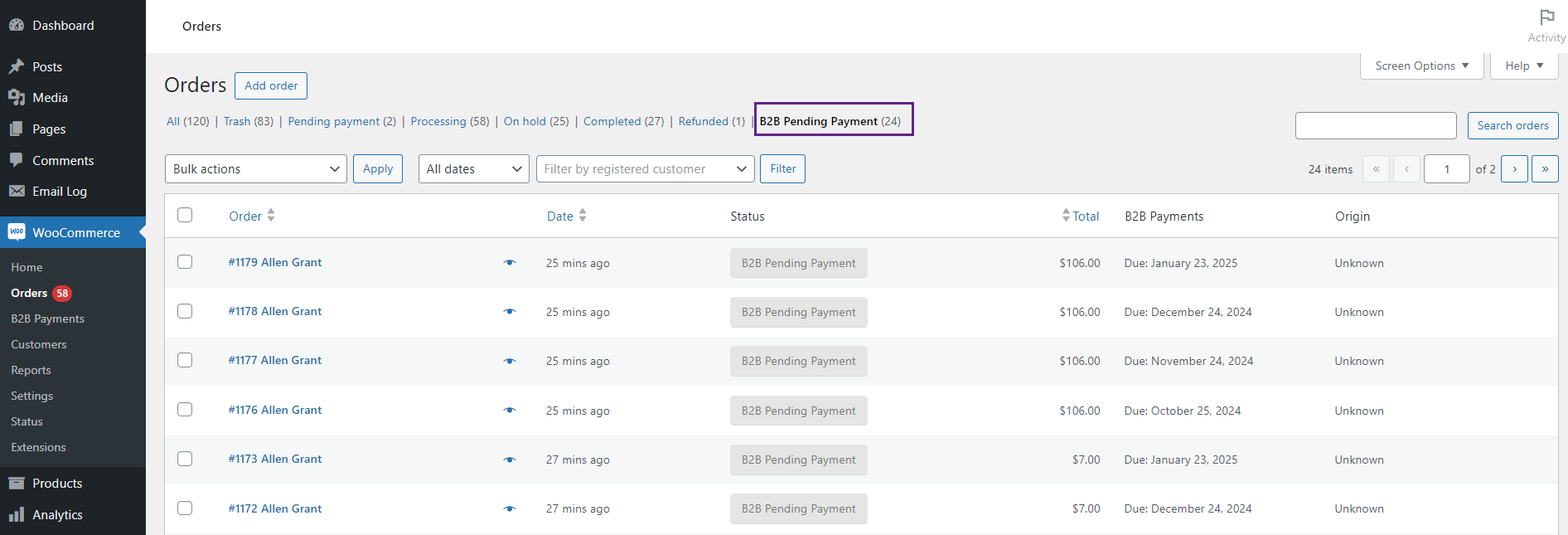Preview order #1173 with eye icon
1568x535 pixels.
point(510,460)
